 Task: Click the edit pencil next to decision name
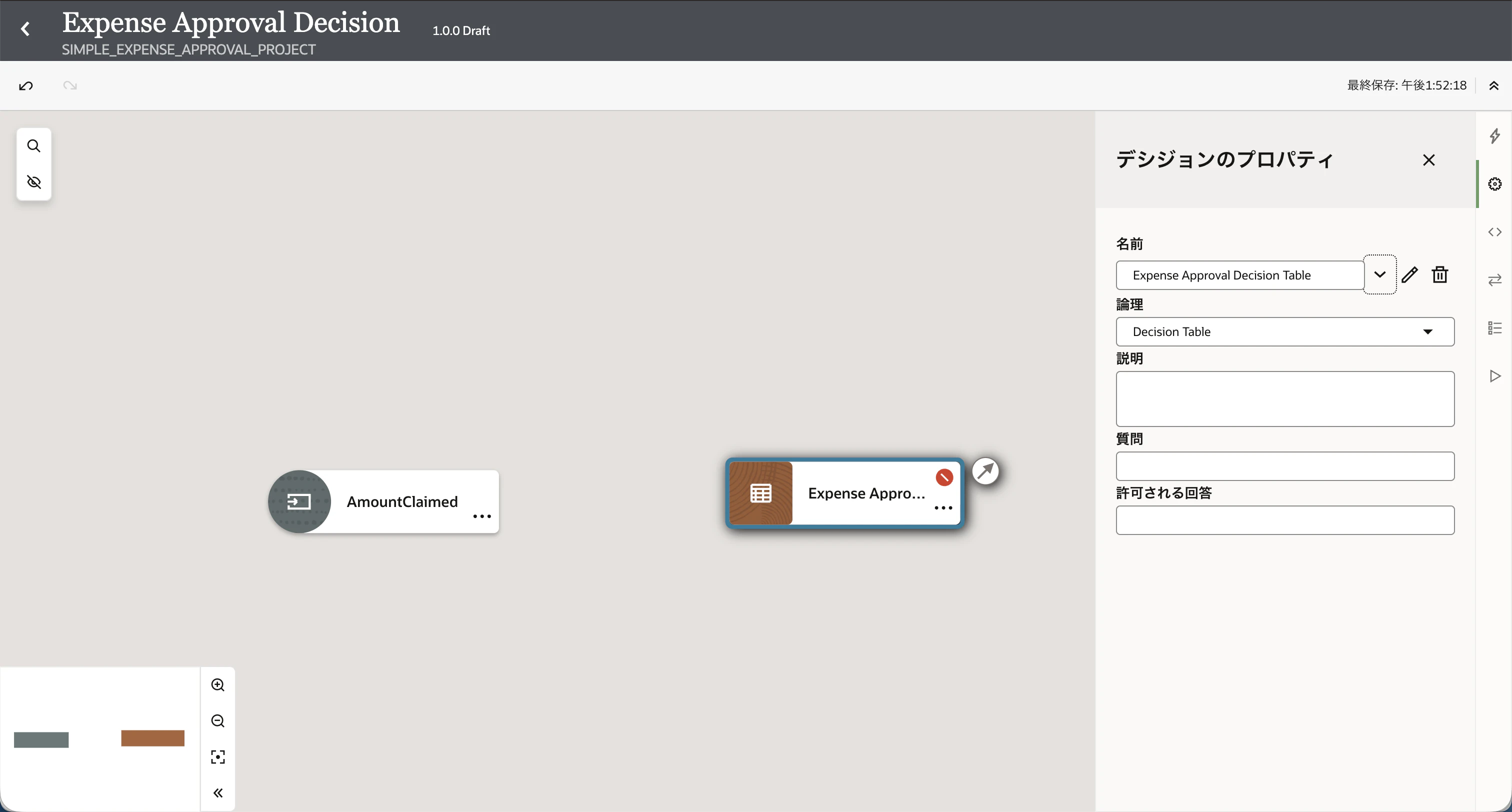pos(1409,275)
